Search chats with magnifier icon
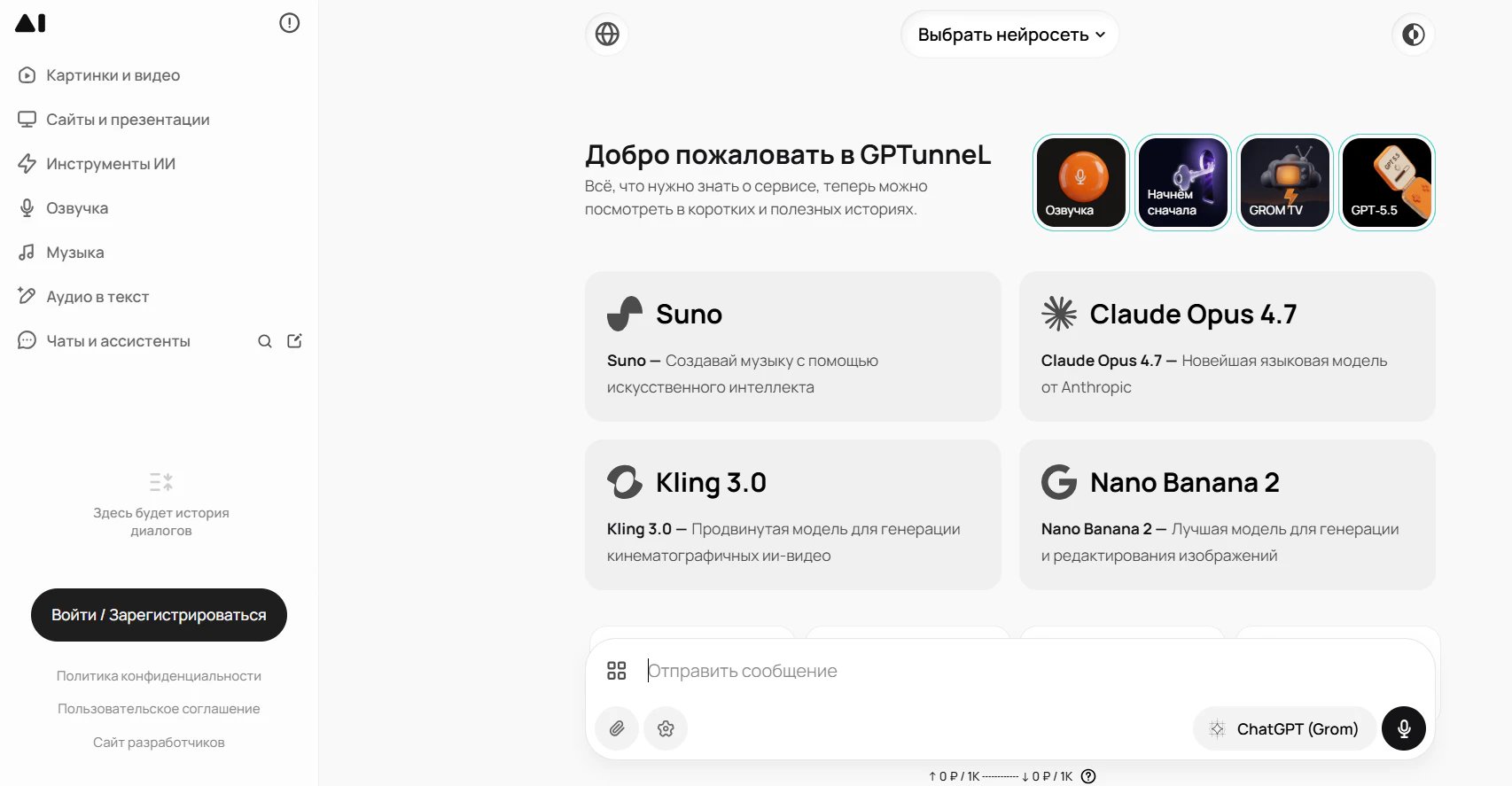Viewport: 1512px width, 786px height. [x=265, y=341]
